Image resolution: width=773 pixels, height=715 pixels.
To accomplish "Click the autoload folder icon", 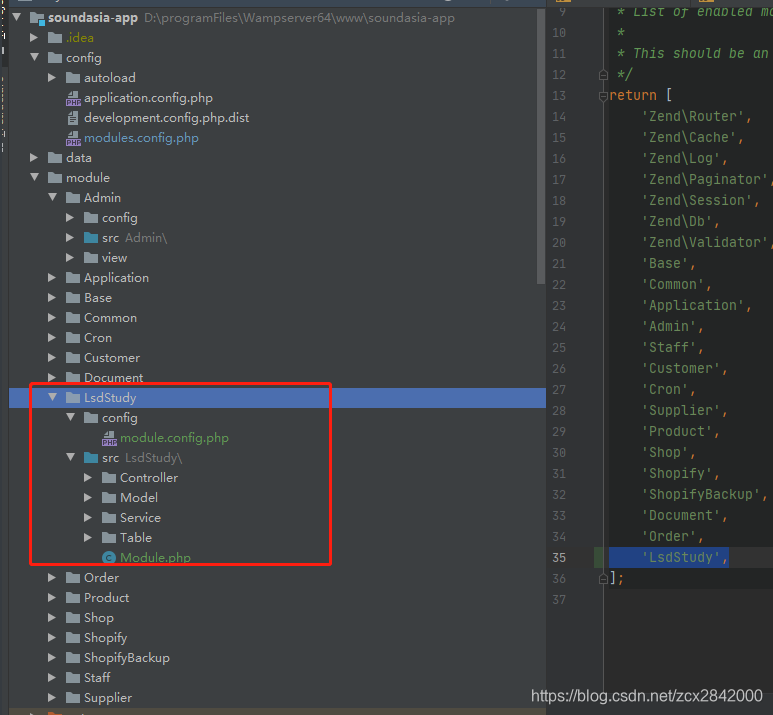I will 73,77.
